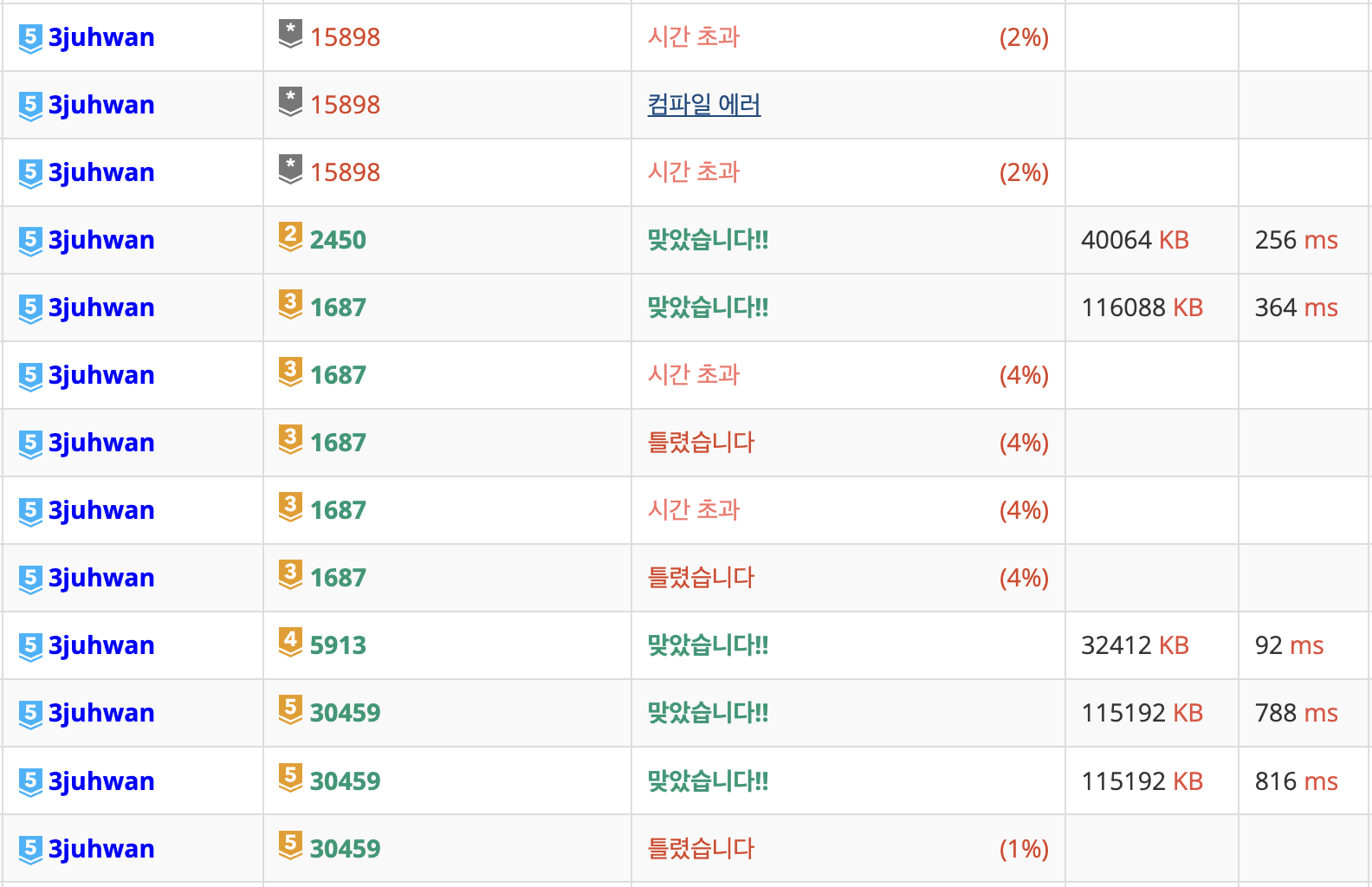Open problem 30459 in the row with 816 ms
1372x887 pixels.
click(345, 781)
